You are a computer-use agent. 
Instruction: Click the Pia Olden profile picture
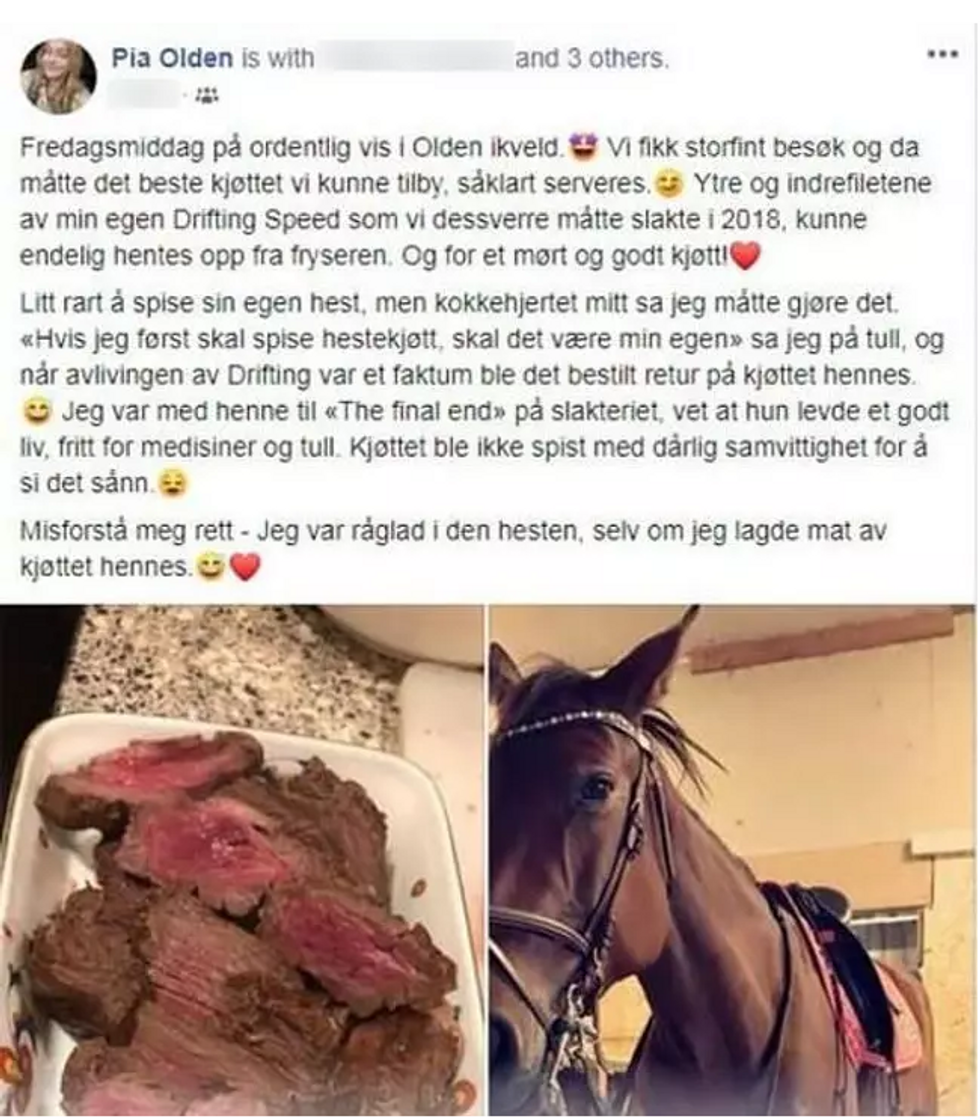pos(58,77)
